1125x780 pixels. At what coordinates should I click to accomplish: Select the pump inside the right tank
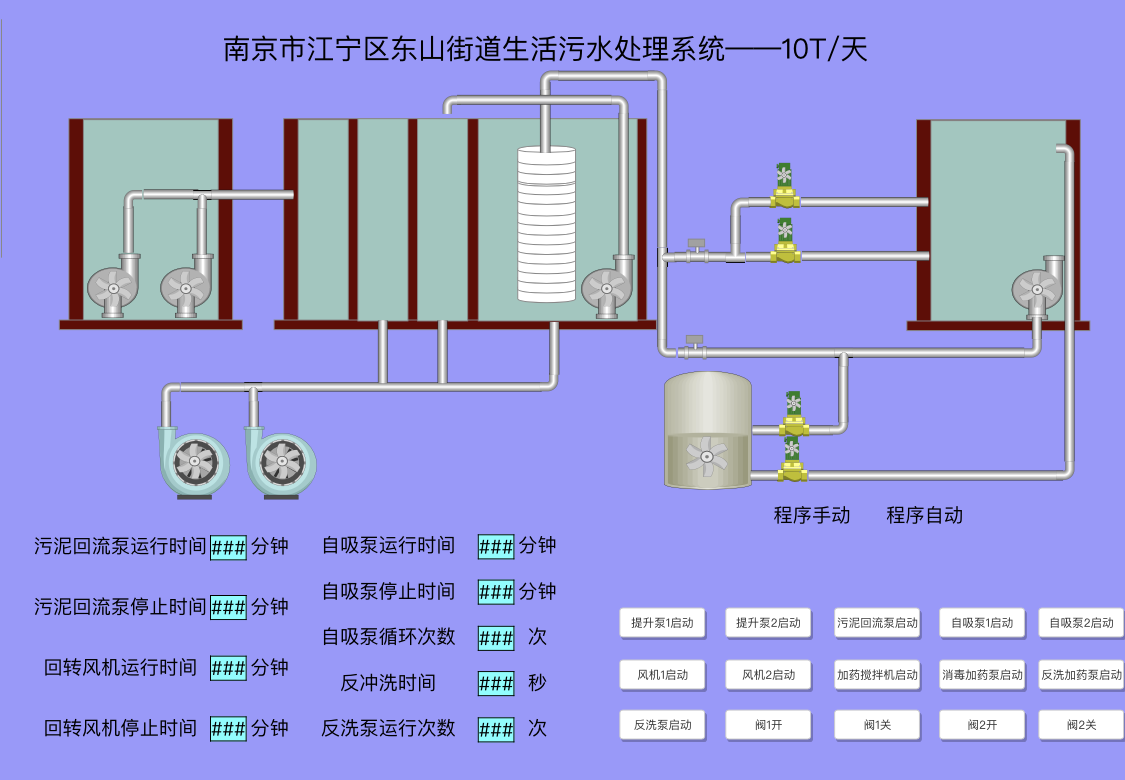tap(1037, 289)
